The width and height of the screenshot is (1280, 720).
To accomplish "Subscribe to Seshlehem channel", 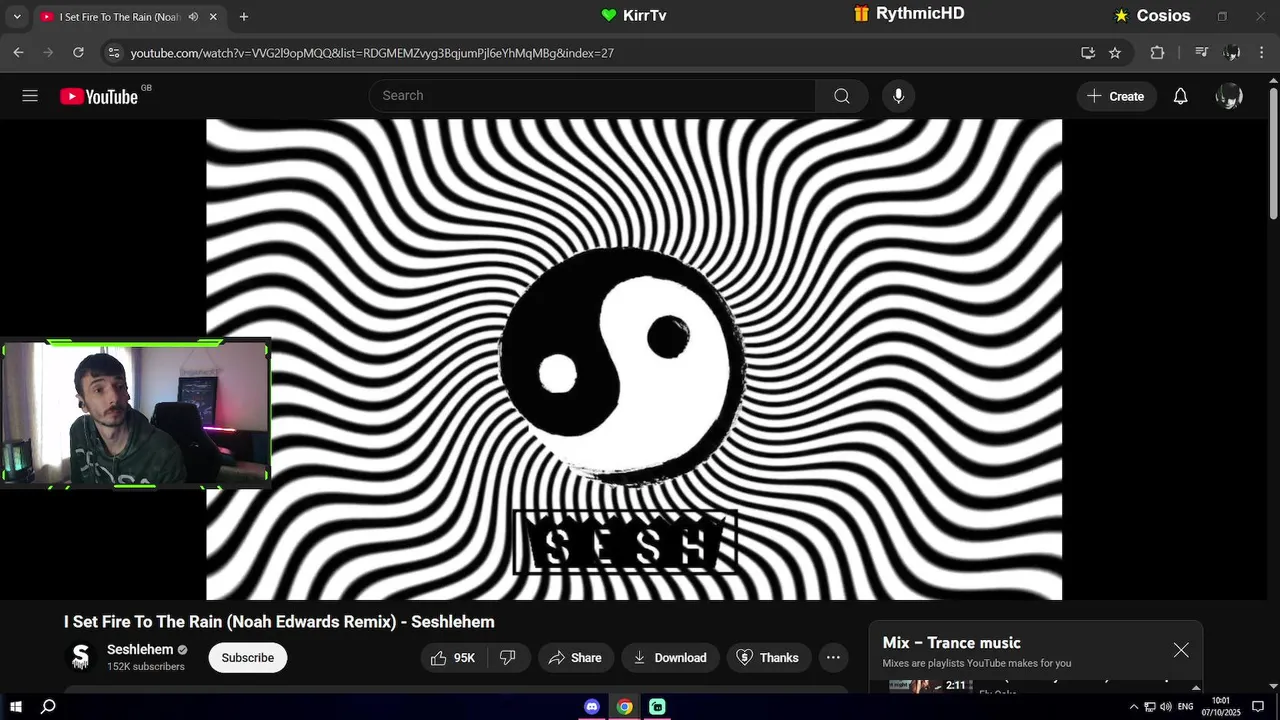I will [x=248, y=658].
